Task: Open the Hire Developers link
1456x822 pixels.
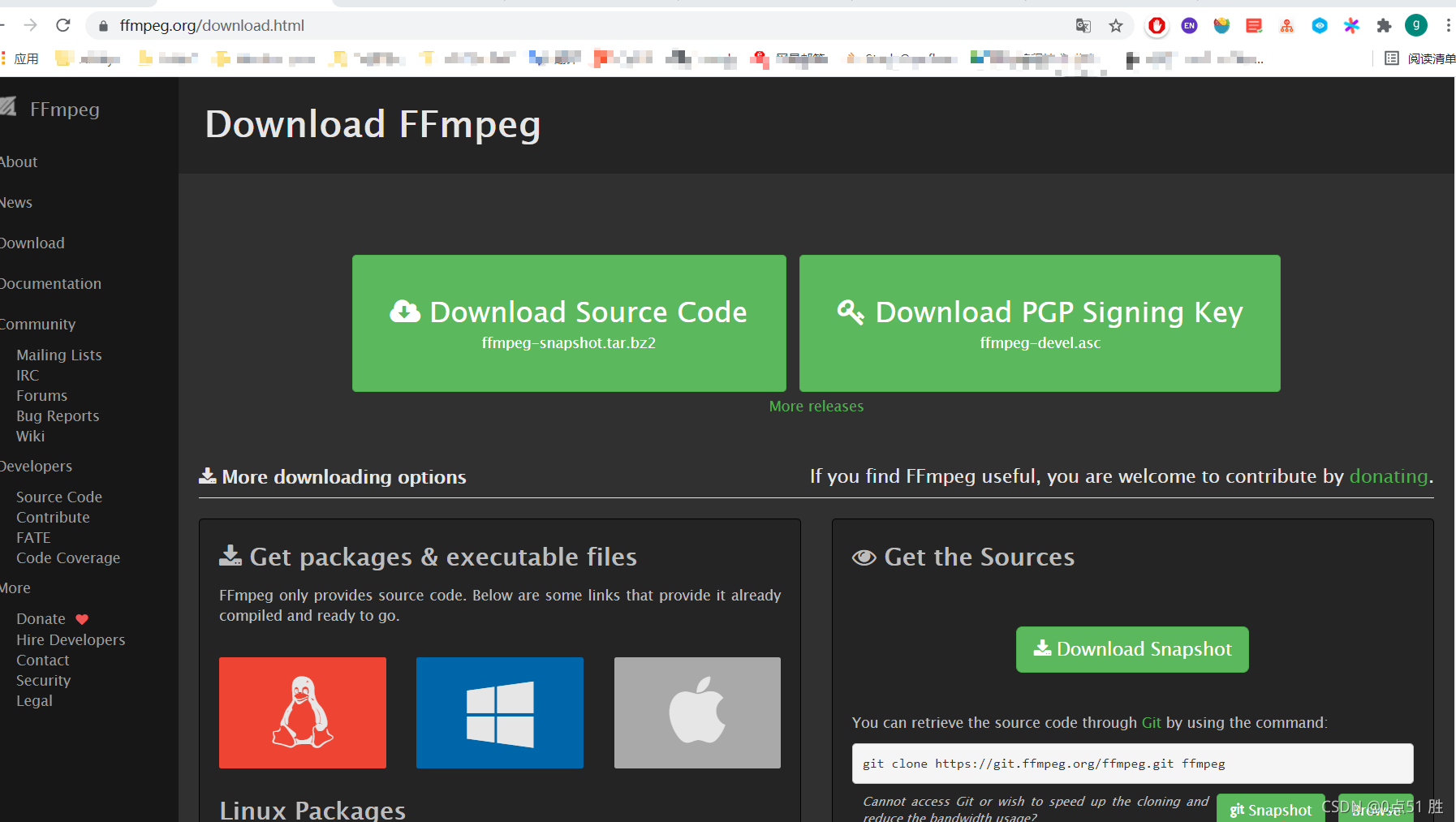Action: (71, 639)
